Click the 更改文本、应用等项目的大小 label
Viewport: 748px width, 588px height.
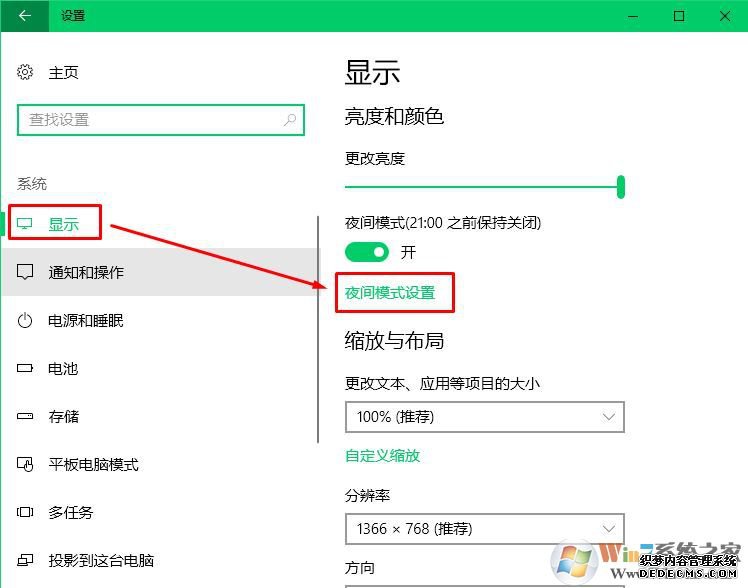tap(443, 383)
